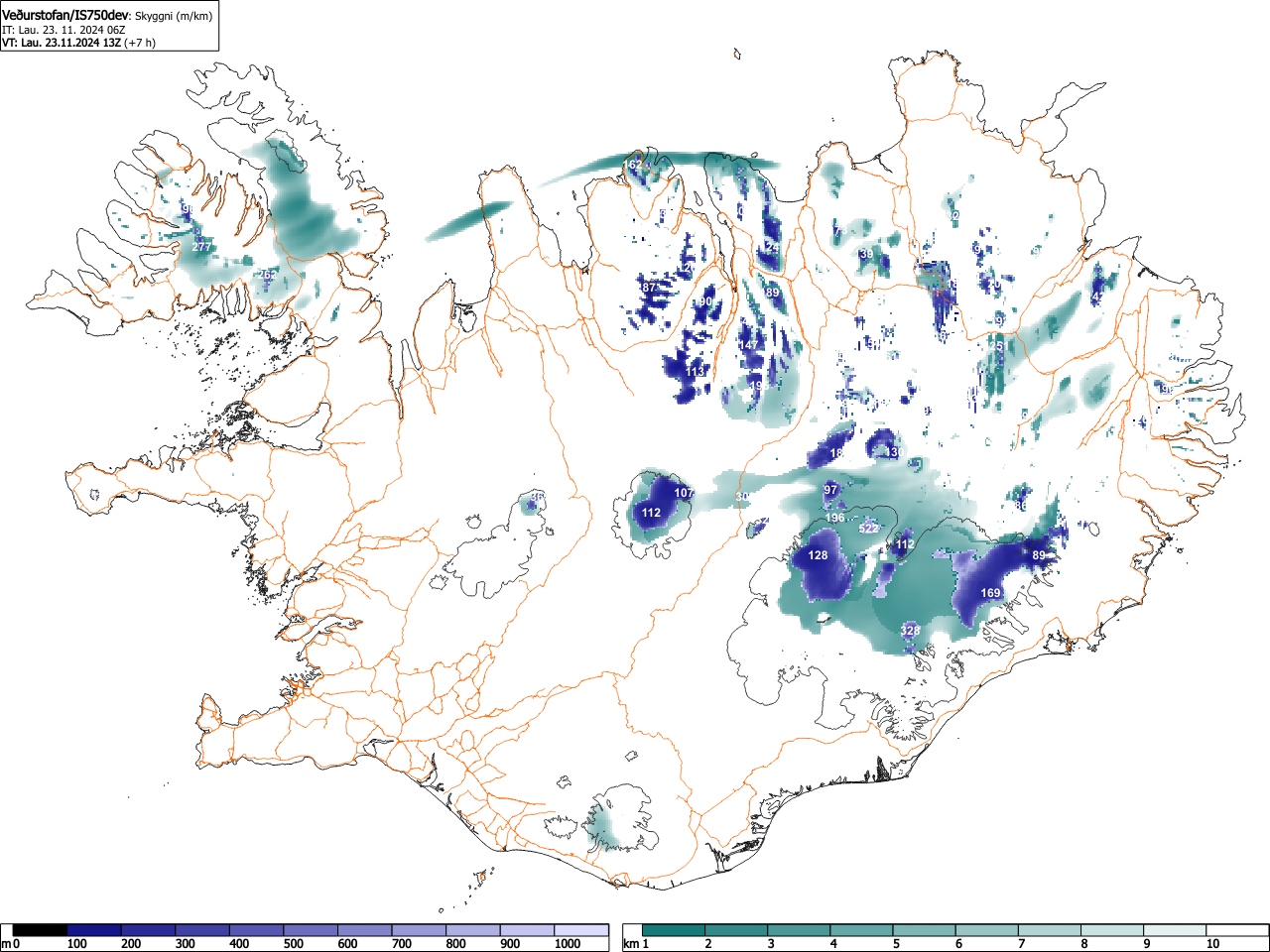The height and width of the screenshot is (952, 1270).
Task: Click the 7 tick label on km scale
Action: 1022,944
